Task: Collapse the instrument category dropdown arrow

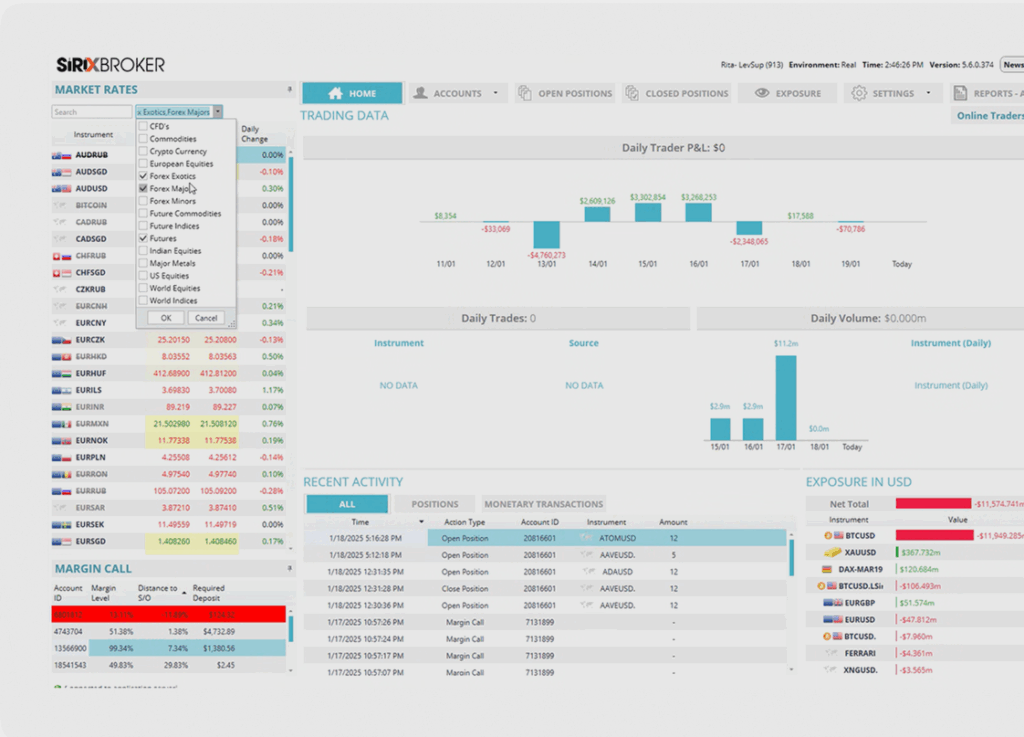Action: (217, 112)
